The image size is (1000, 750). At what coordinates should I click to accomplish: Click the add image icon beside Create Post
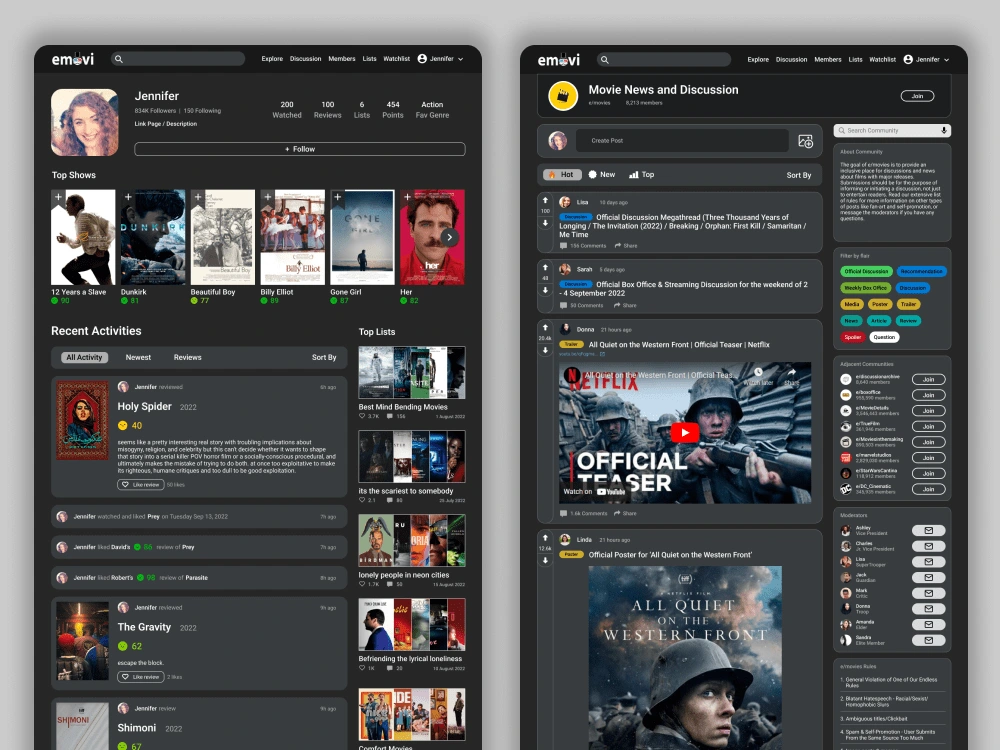tap(805, 141)
